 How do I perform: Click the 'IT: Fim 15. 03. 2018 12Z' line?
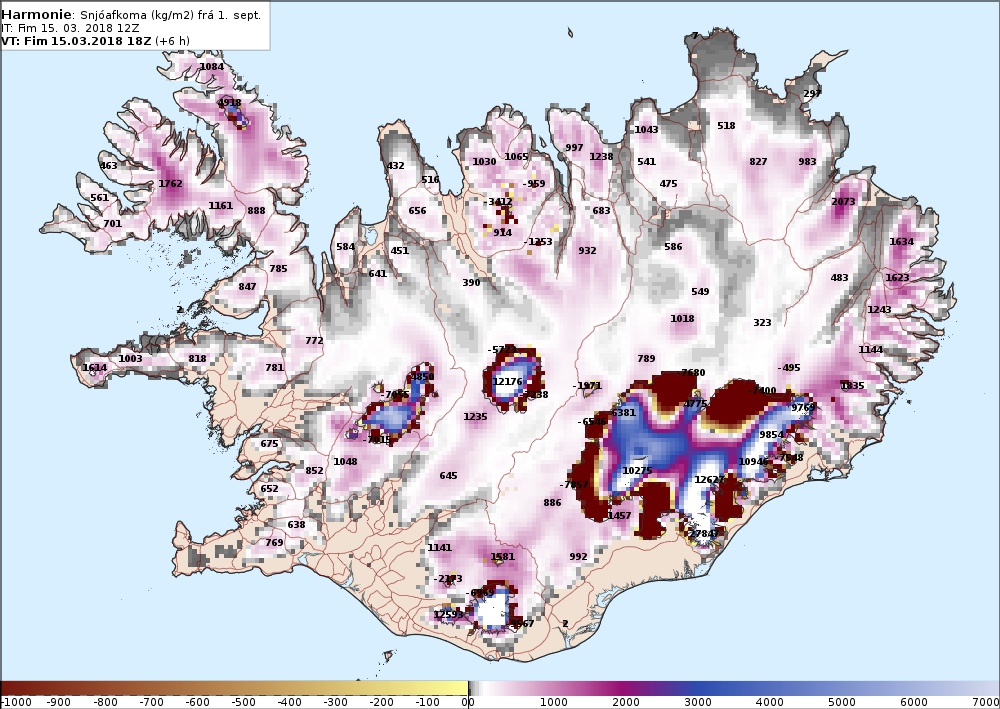[x=70, y=28]
